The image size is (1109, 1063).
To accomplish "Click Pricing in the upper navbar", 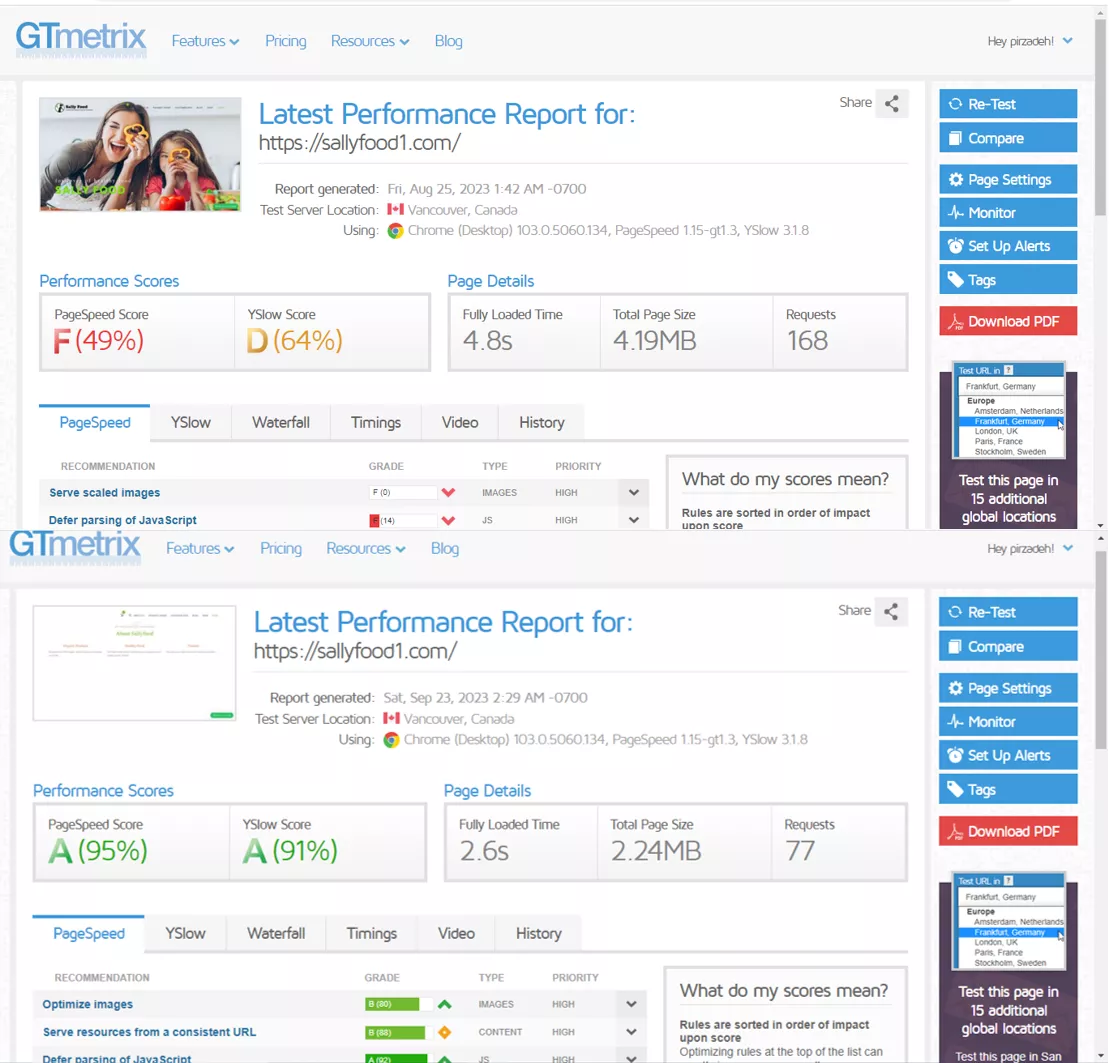I will pyautogui.click(x=286, y=41).
